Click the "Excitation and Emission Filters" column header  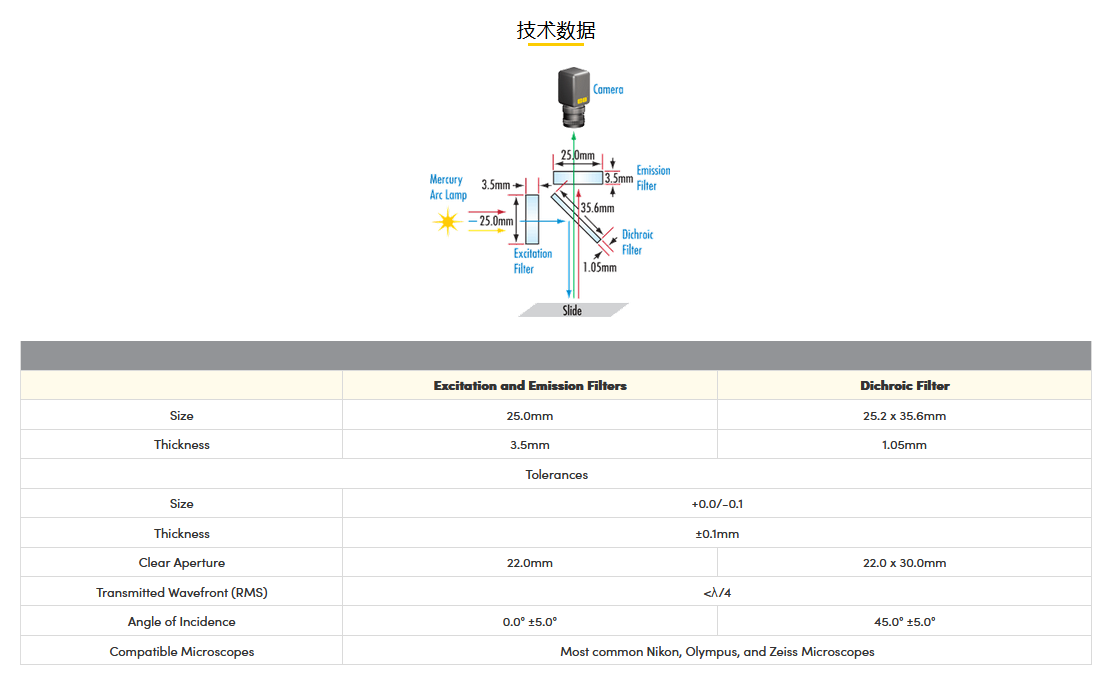click(530, 386)
